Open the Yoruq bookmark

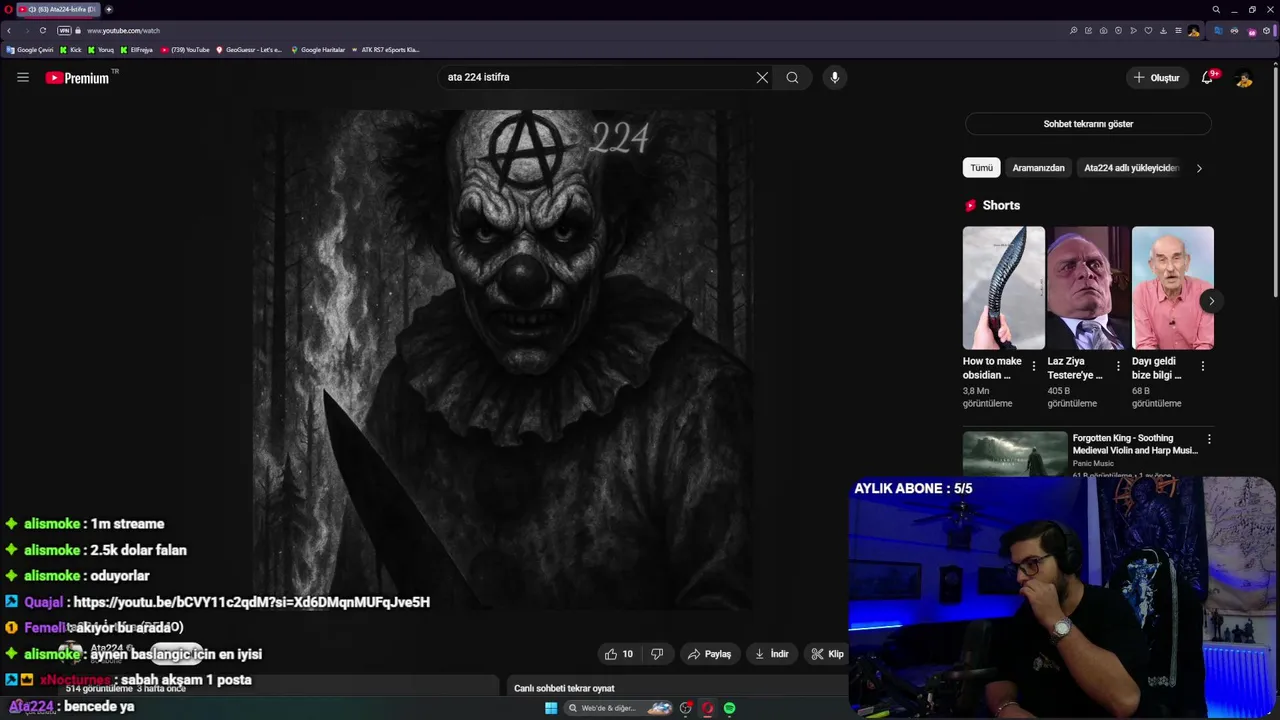[x=101, y=49]
